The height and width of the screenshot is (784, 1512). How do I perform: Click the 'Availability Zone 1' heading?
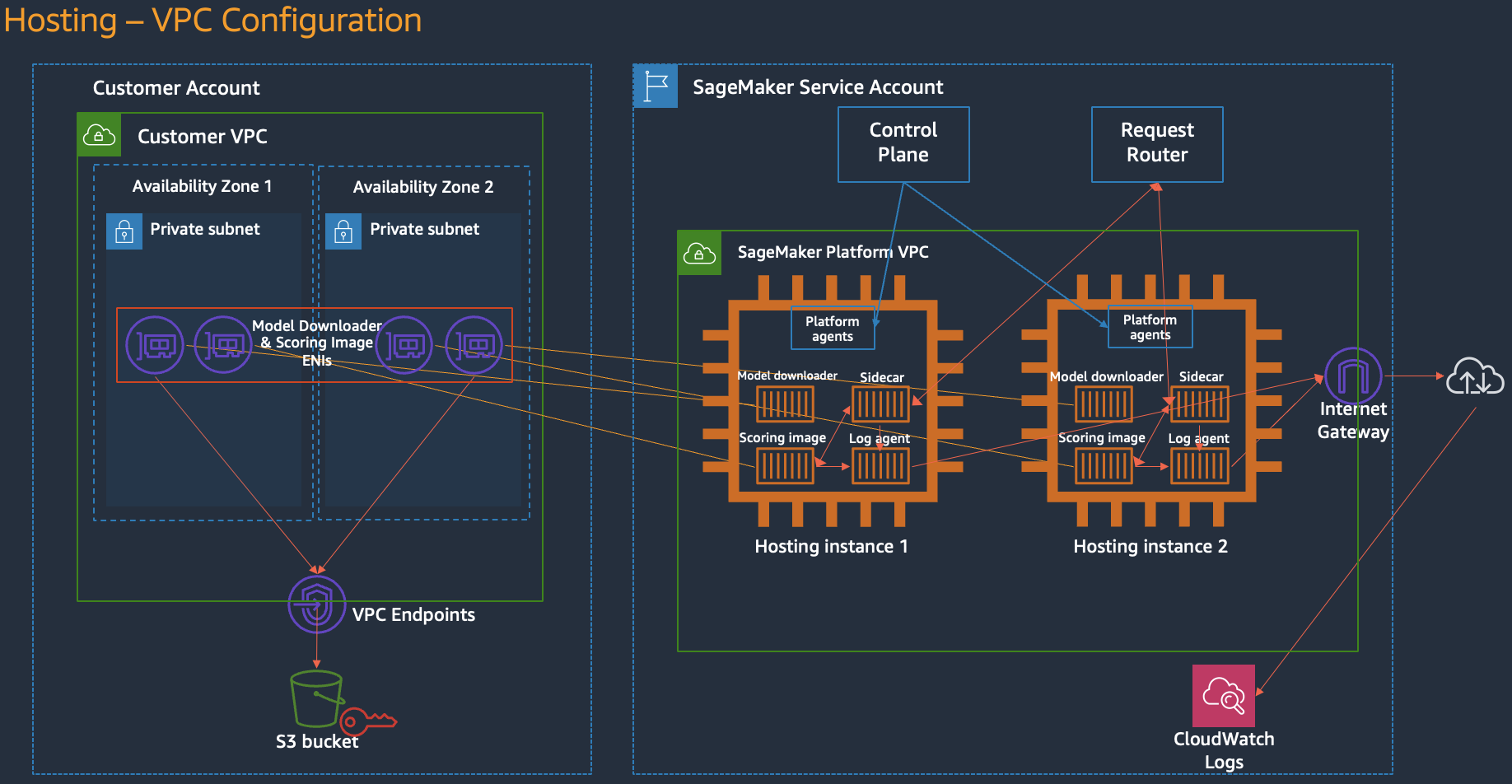point(202,187)
